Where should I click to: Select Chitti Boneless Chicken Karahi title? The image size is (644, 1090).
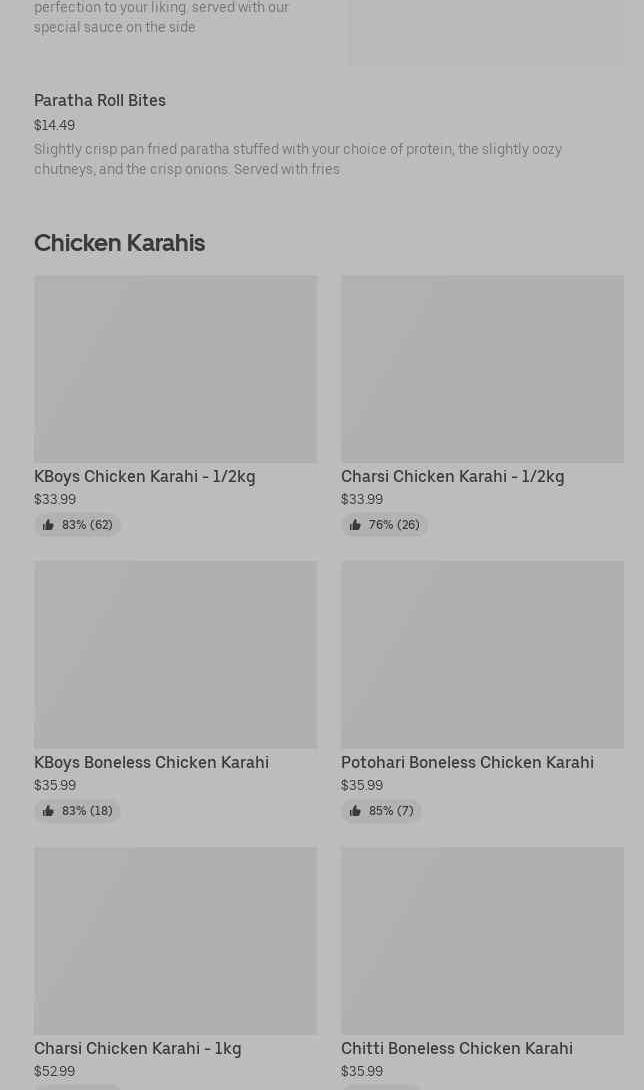(x=457, y=1048)
